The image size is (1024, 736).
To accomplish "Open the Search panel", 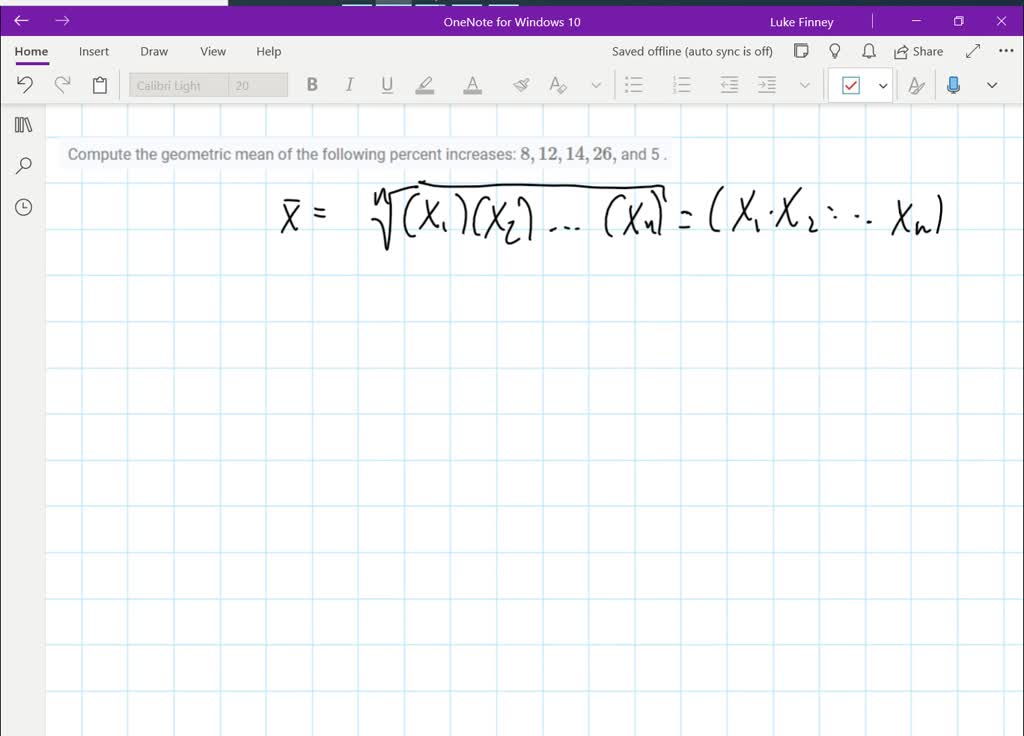I will tap(22, 165).
